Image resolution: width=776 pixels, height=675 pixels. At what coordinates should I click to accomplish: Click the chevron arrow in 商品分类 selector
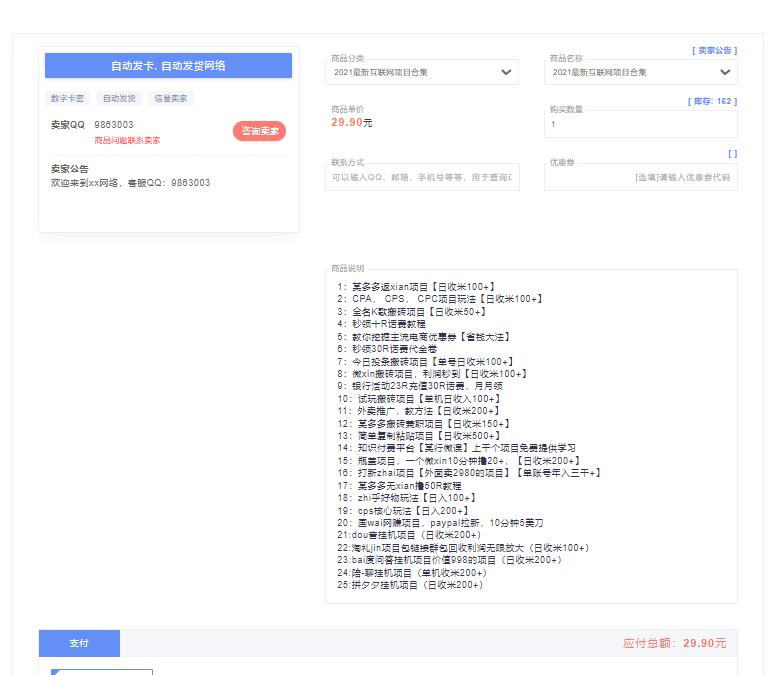(x=506, y=72)
